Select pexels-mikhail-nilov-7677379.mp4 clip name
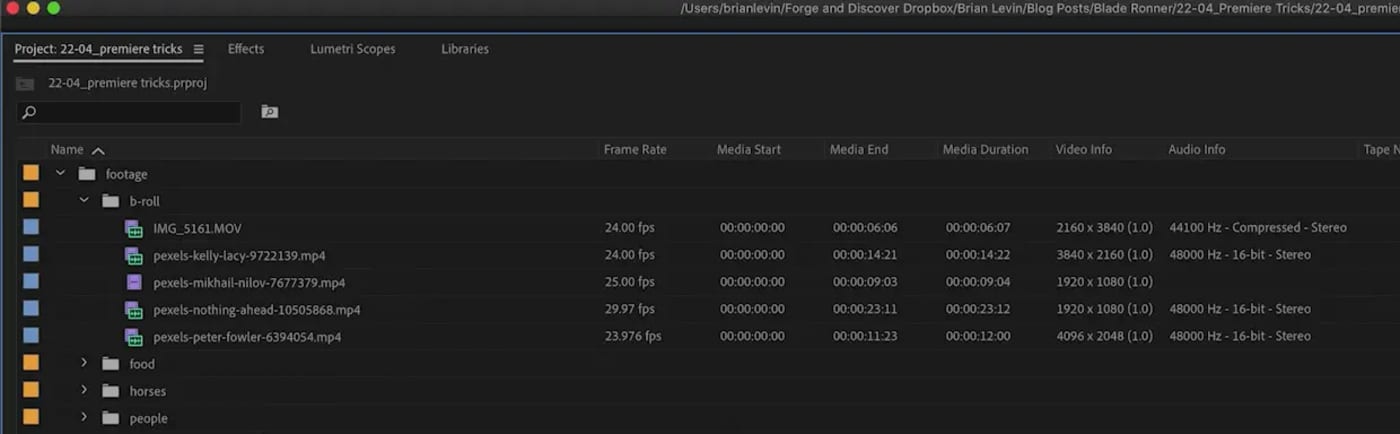This screenshot has width=1400, height=434. 249,283
